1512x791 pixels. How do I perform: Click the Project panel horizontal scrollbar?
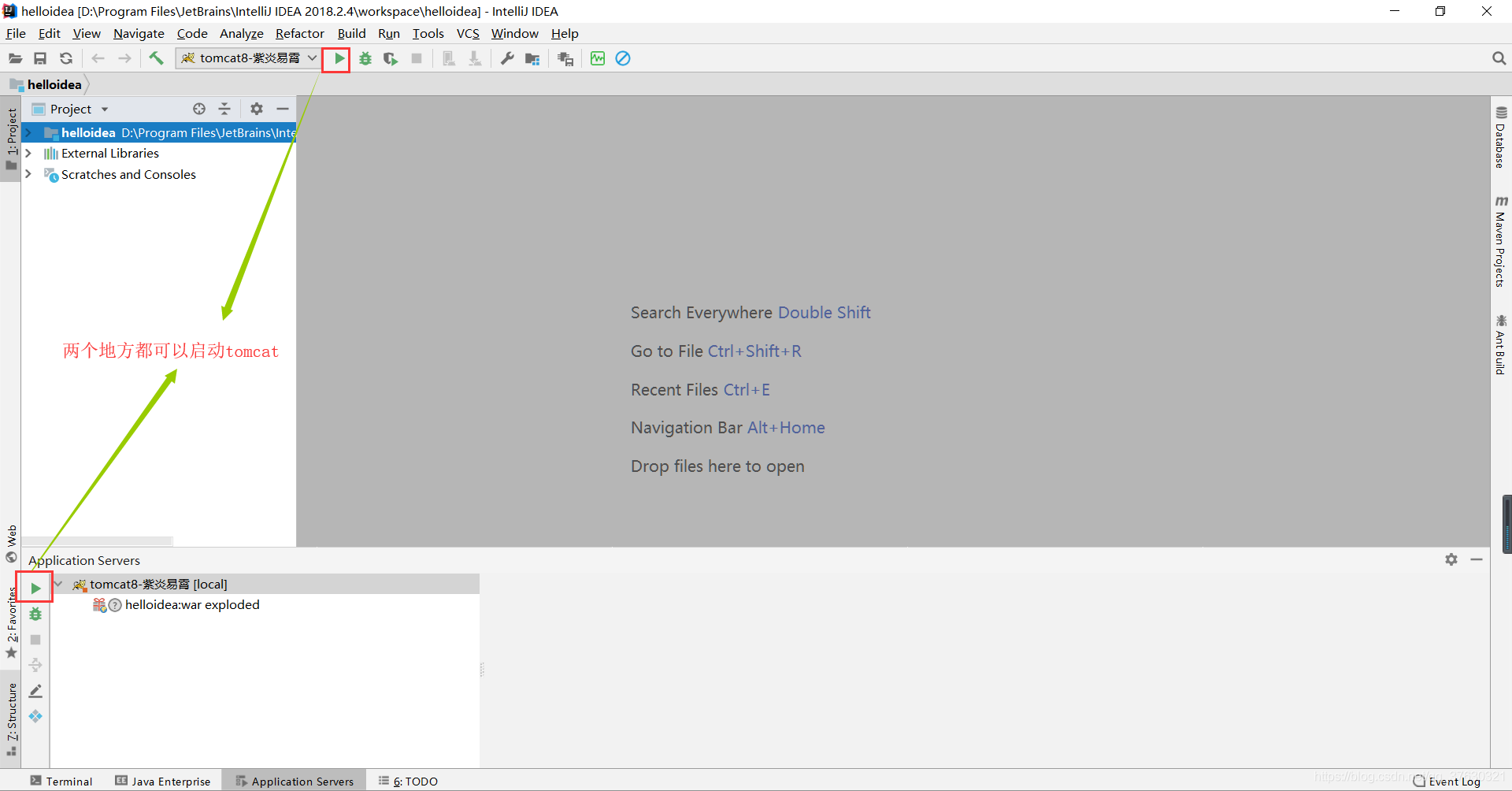tap(96, 541)
